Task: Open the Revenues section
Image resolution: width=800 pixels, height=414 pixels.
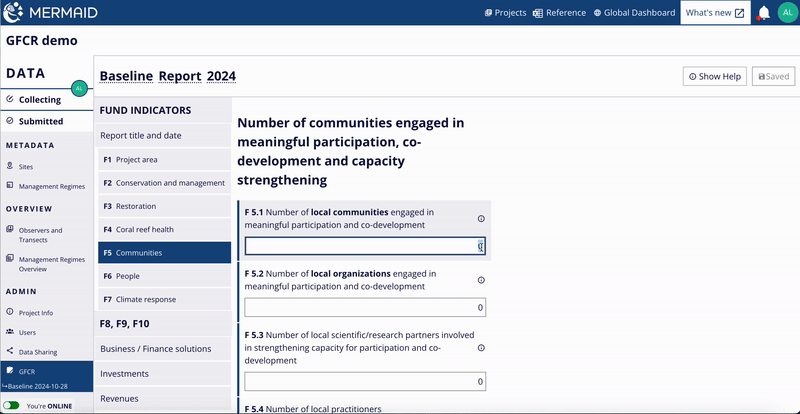Action: (163, 399)
